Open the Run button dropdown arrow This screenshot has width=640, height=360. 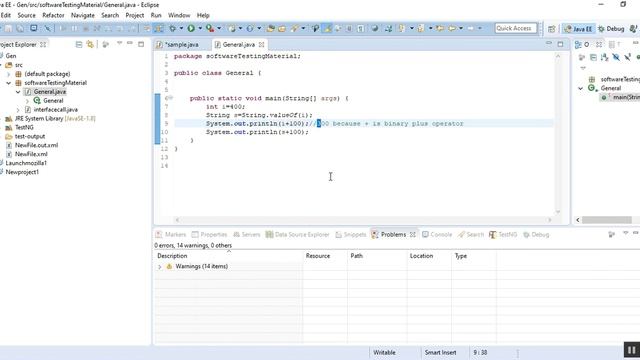(200, 28)
